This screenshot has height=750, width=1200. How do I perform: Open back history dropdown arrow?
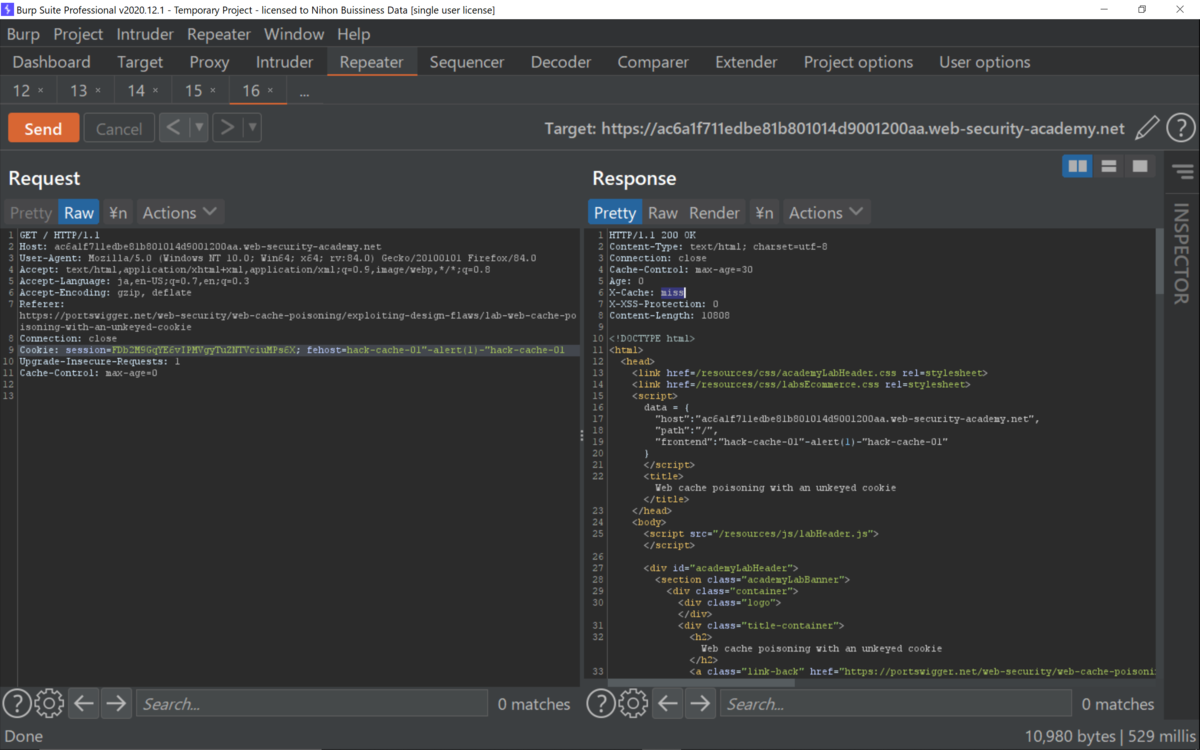coord(199,128)
